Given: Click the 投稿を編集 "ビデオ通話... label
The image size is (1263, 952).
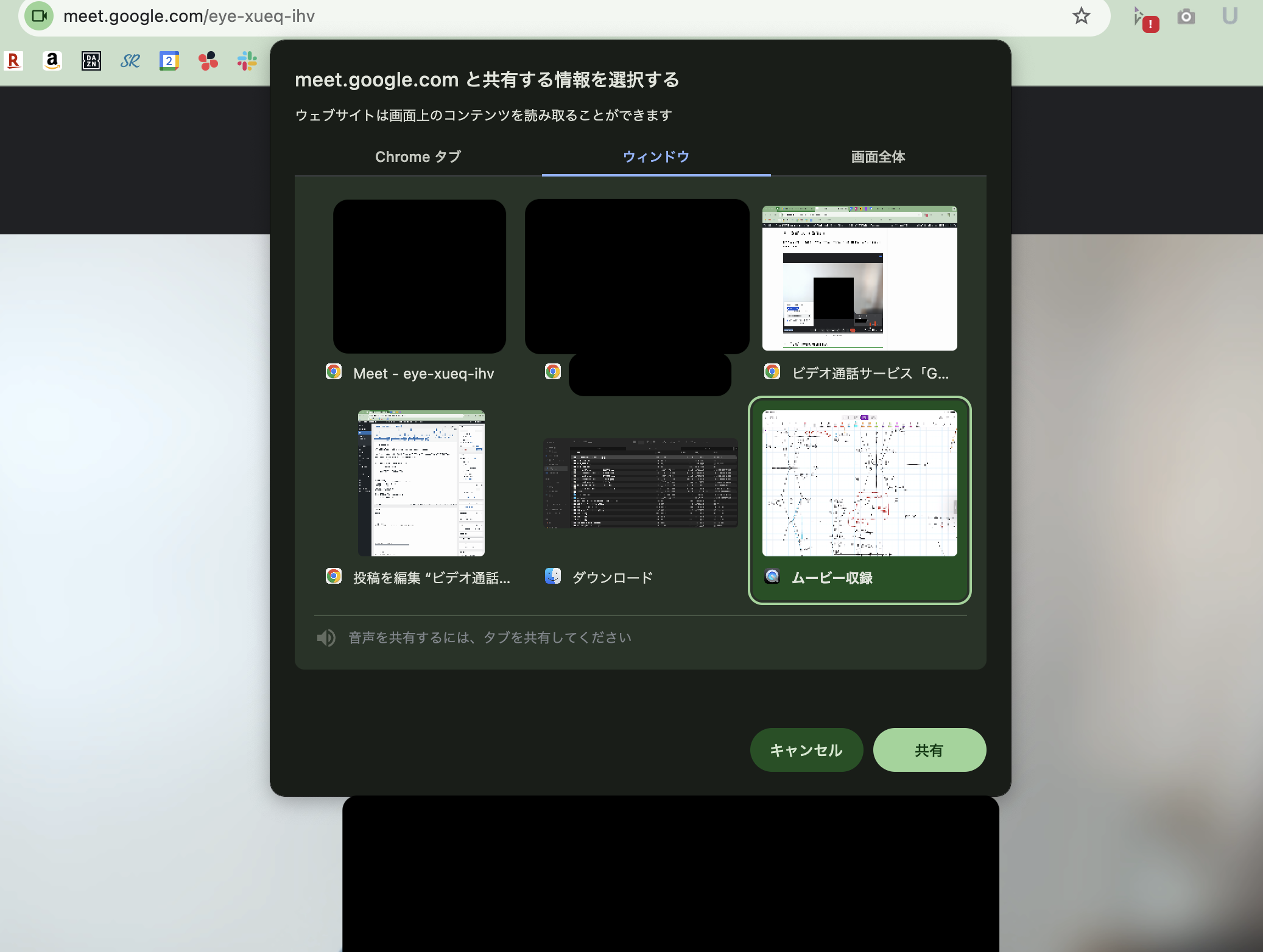Looking at the screenshot, I should pyautogui.click(x=432, y=578).
